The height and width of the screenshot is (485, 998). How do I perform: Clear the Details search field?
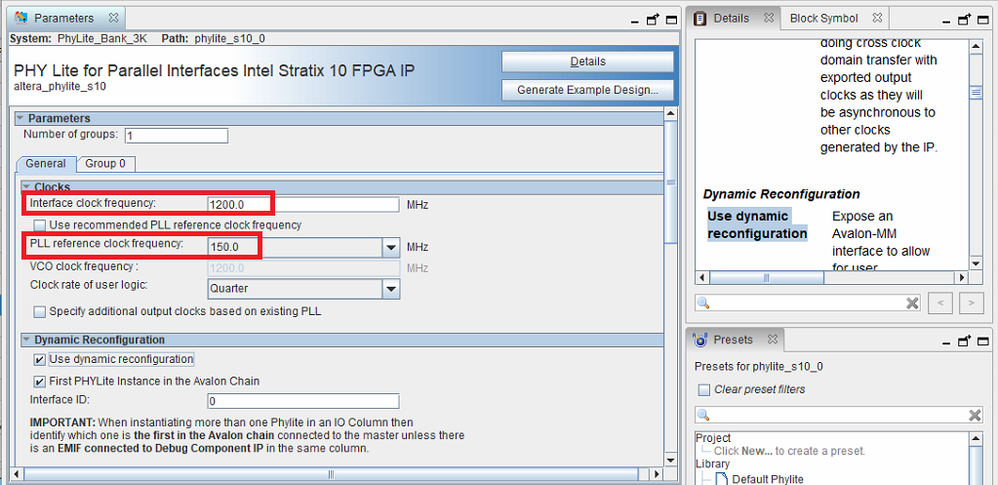click(912, 303)
